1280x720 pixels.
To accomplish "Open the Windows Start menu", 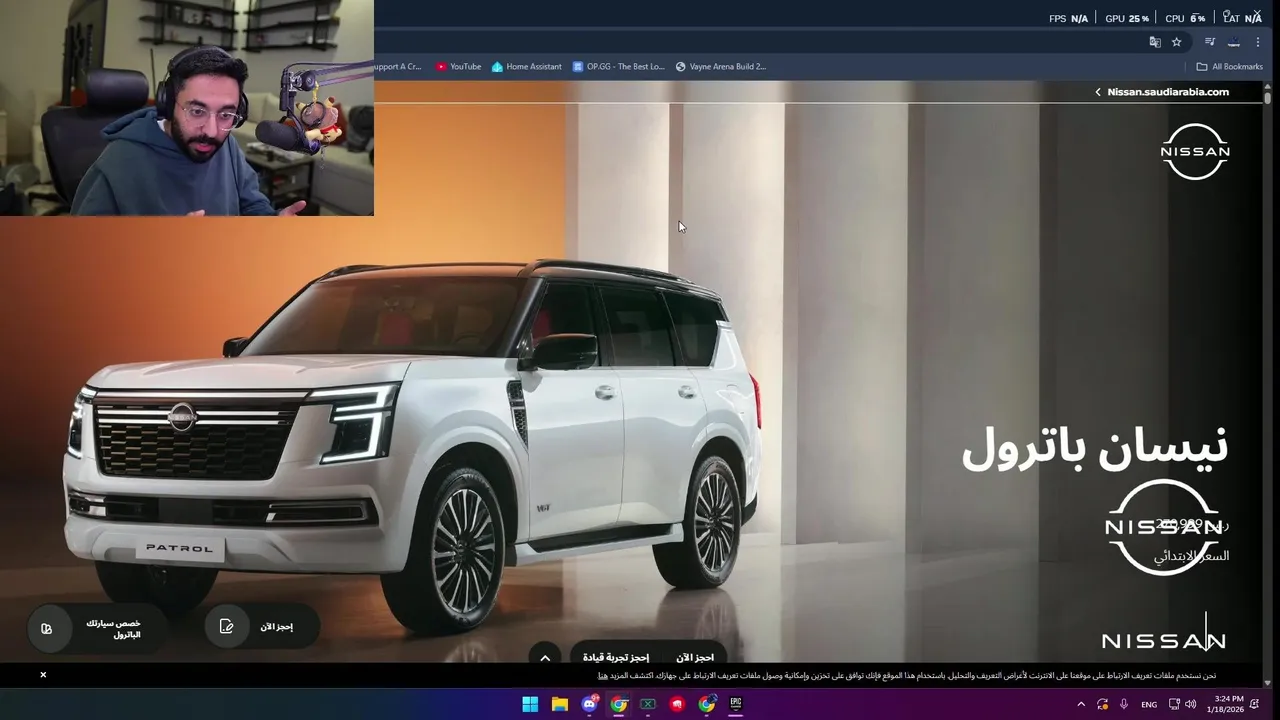I will coord(530,704).
